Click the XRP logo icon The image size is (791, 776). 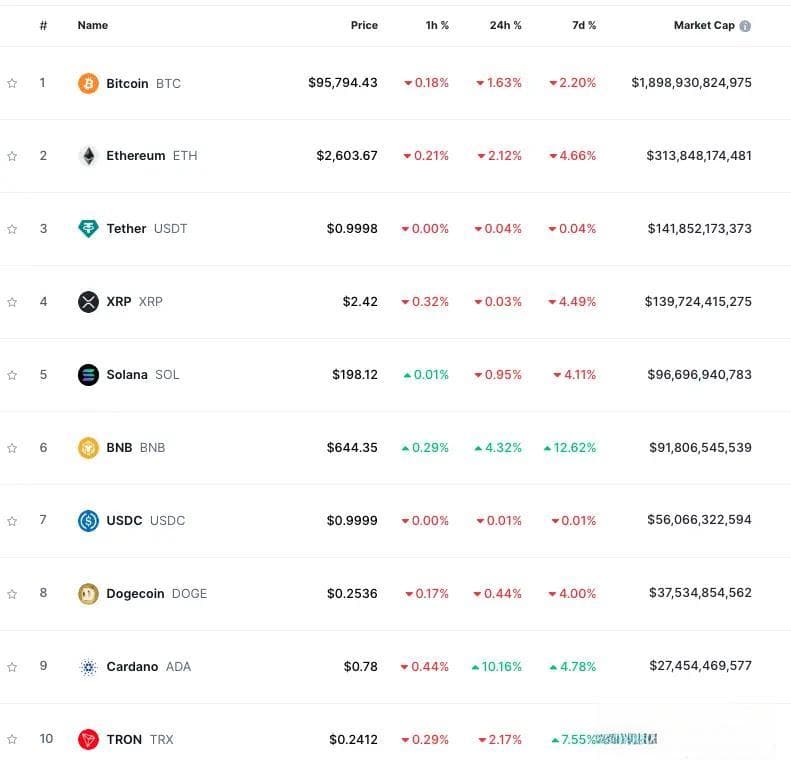[x=88, y=302]
